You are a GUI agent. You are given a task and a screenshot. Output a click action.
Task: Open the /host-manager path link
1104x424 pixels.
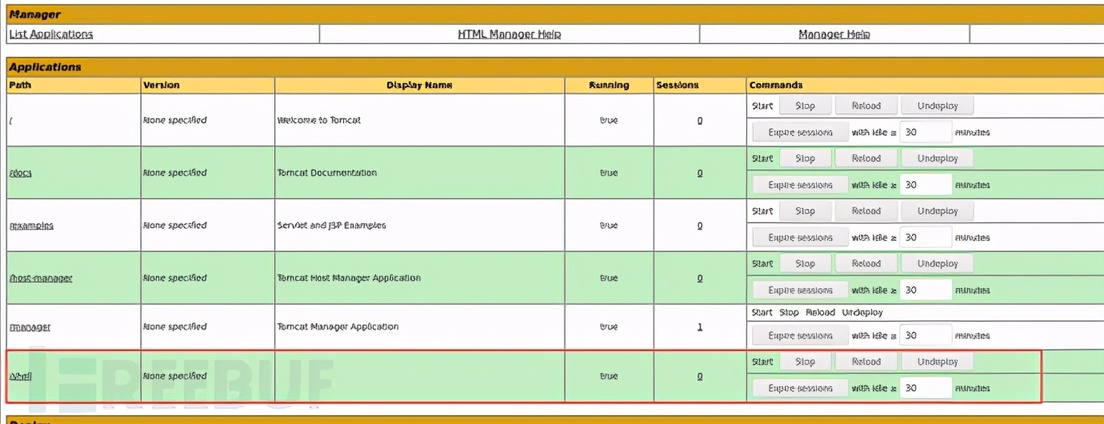click(x=41, y=278)
